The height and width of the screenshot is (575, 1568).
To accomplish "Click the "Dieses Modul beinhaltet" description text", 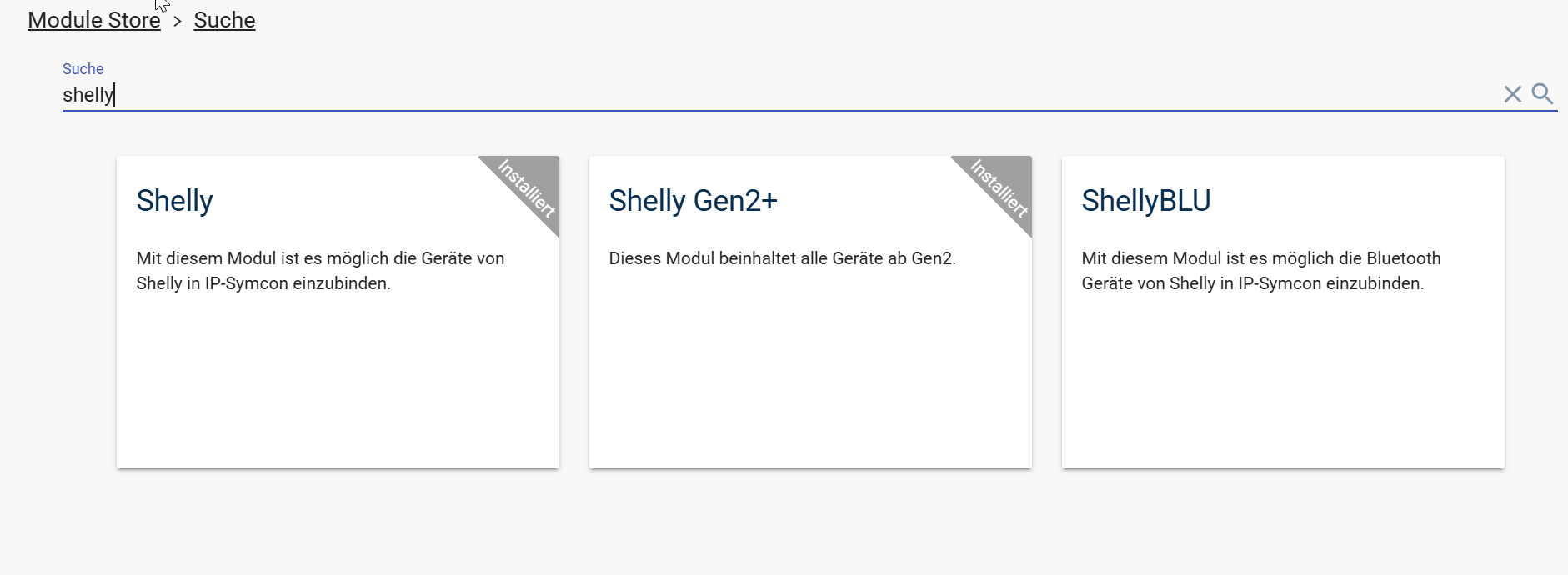I will [782, 258].
